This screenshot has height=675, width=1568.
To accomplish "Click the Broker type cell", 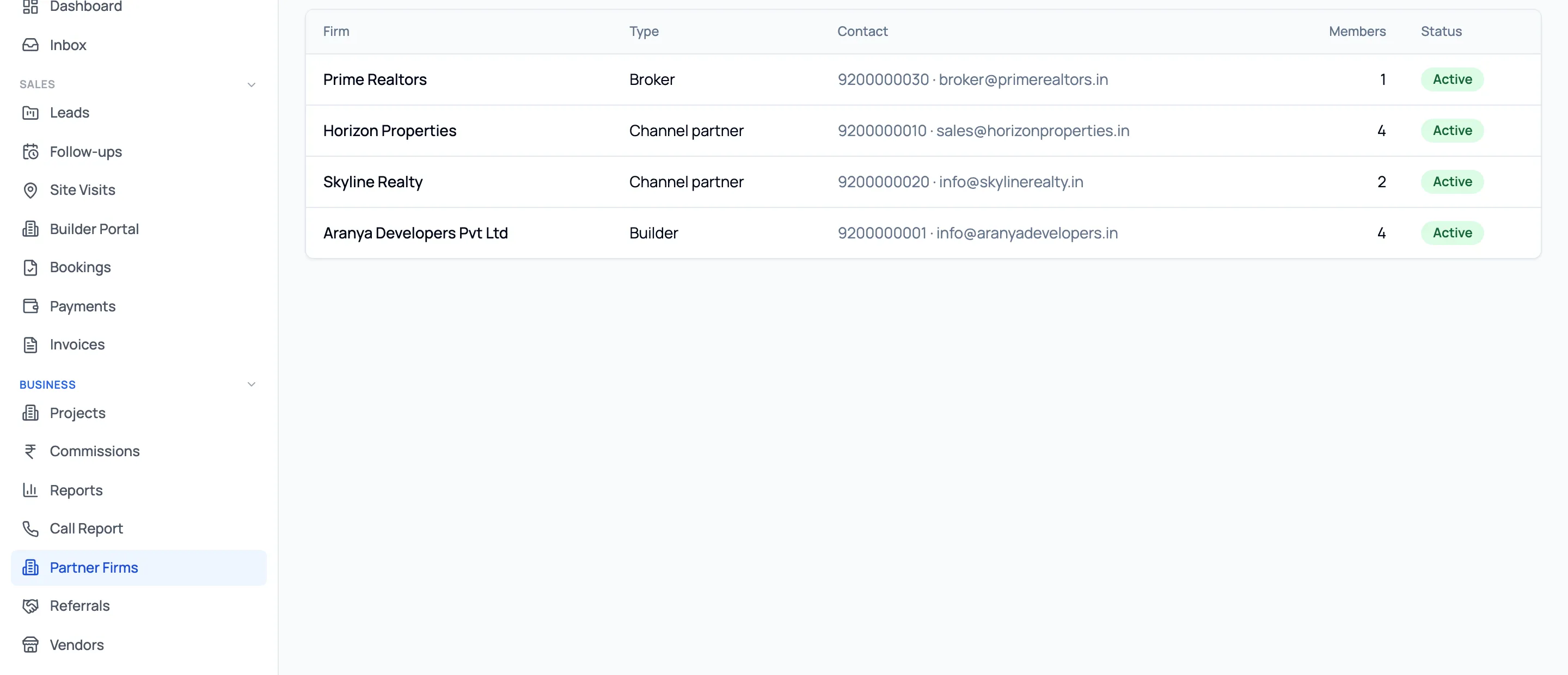I will [652, 79].
